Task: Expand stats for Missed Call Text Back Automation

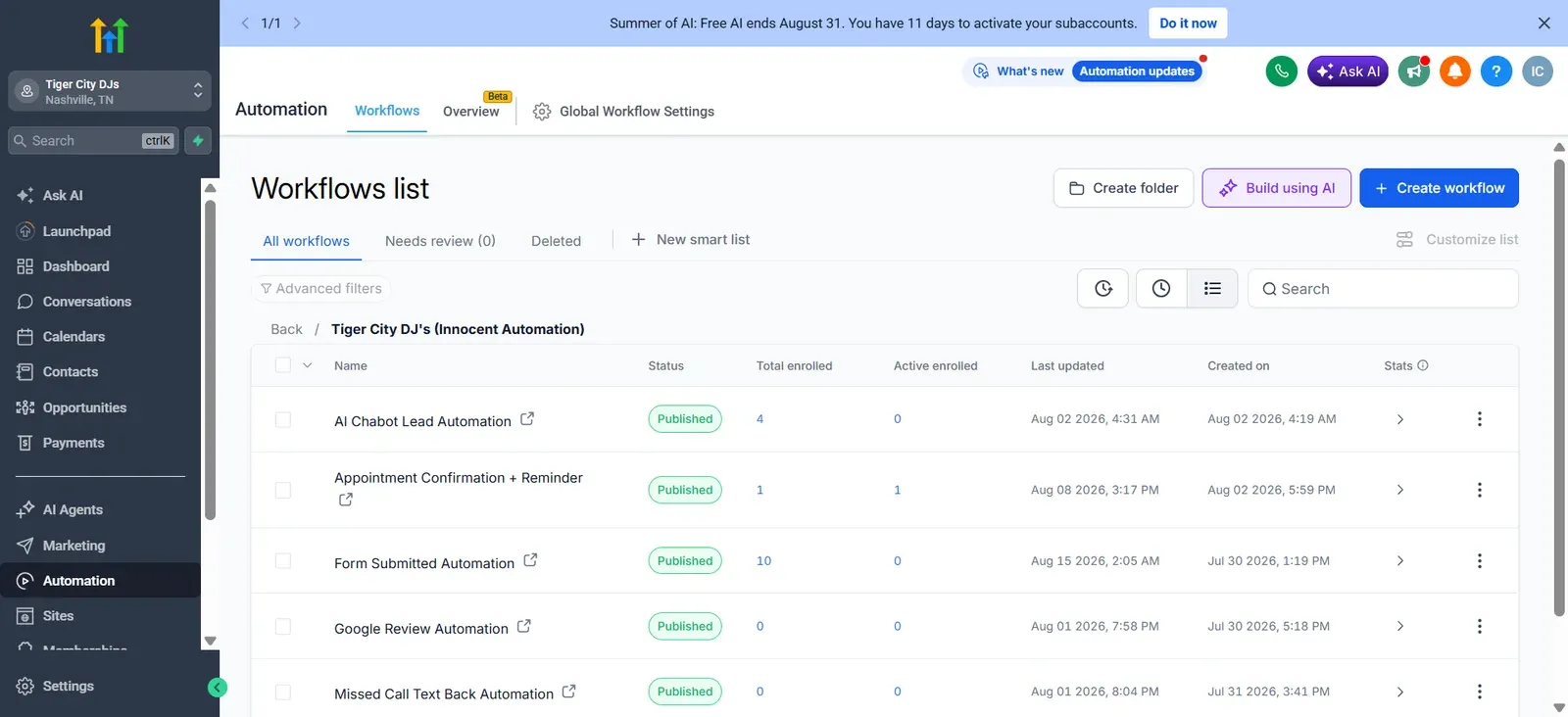Action: pos(1399,692)
